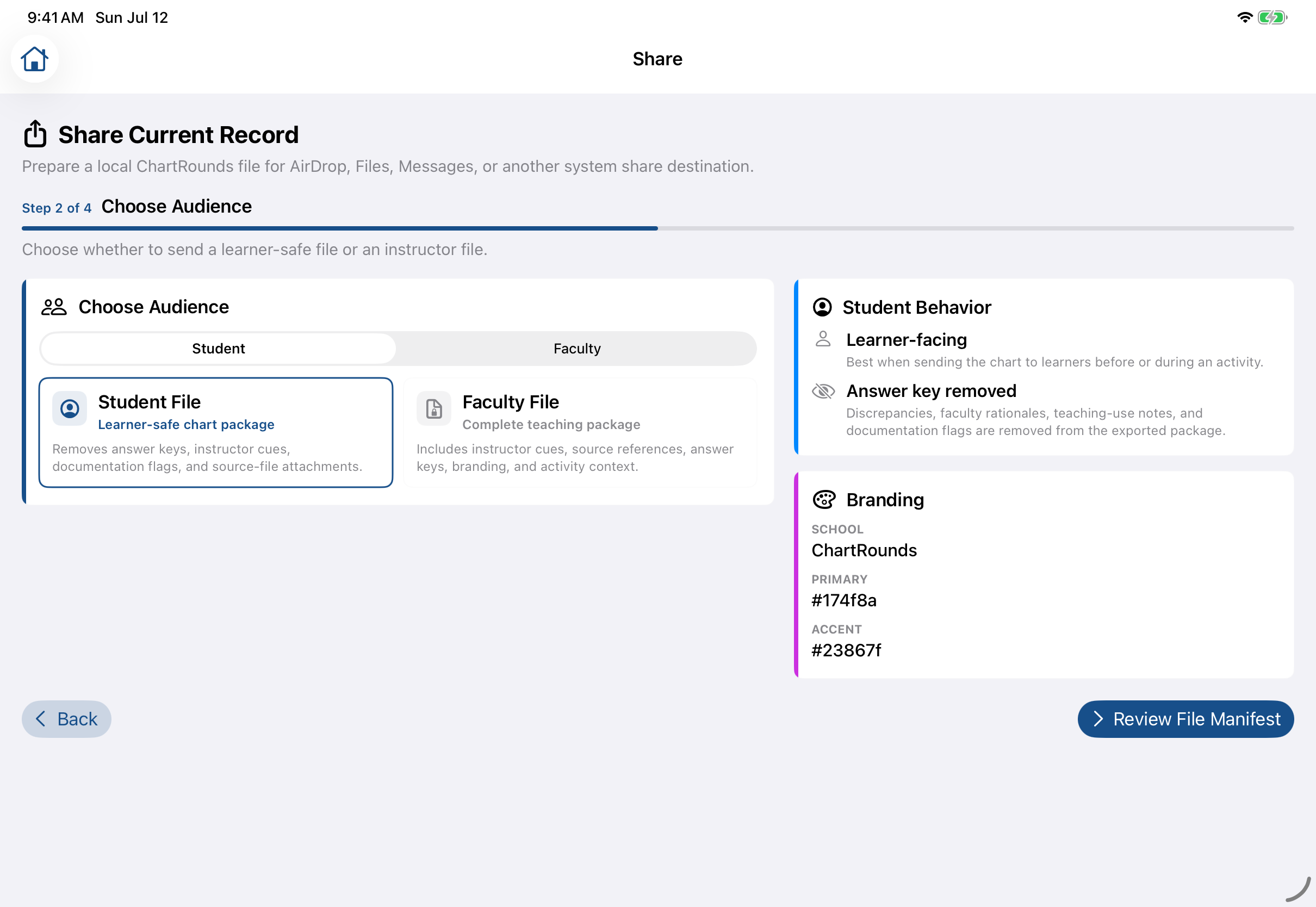Select the Faculty File option card
This screenshot has height=907, width=1316.
(x=580, y=432)
